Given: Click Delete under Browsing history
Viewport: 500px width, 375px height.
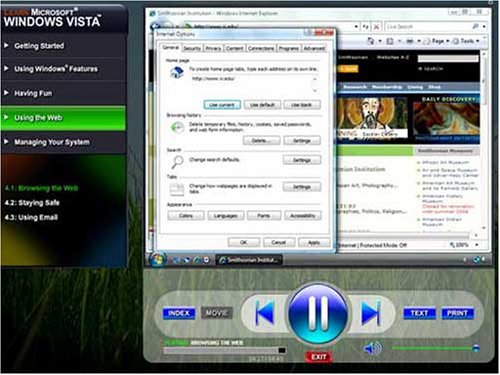Looking at the screenshot, I should (261, 141).
